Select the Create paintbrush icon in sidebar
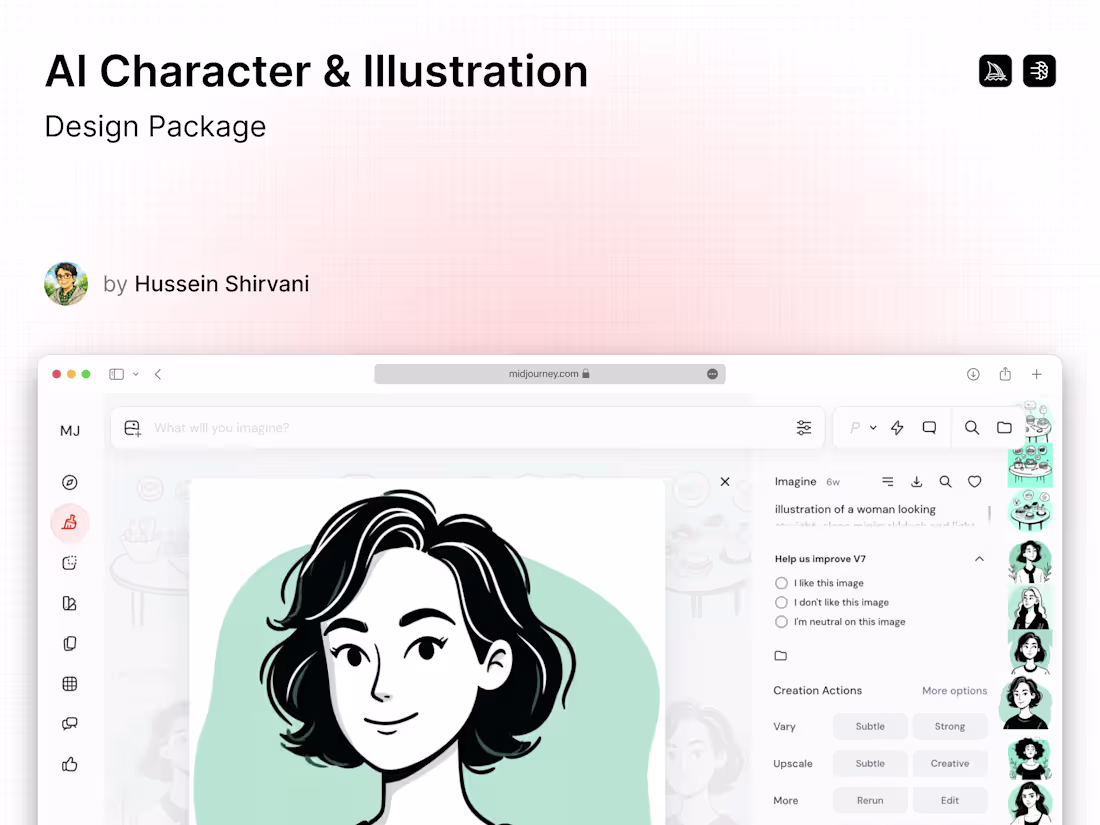The height and width of the screenshot is (825, 1100). [x=69, y=523]
